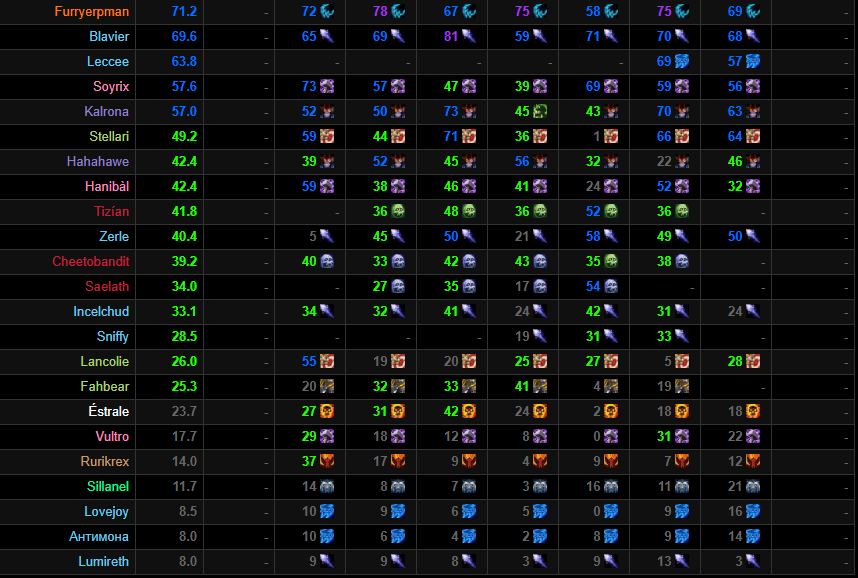Click the spec icon beside 5 in Zerle's row
Viewport: 858px width, 578px height.
click(327, 236)
